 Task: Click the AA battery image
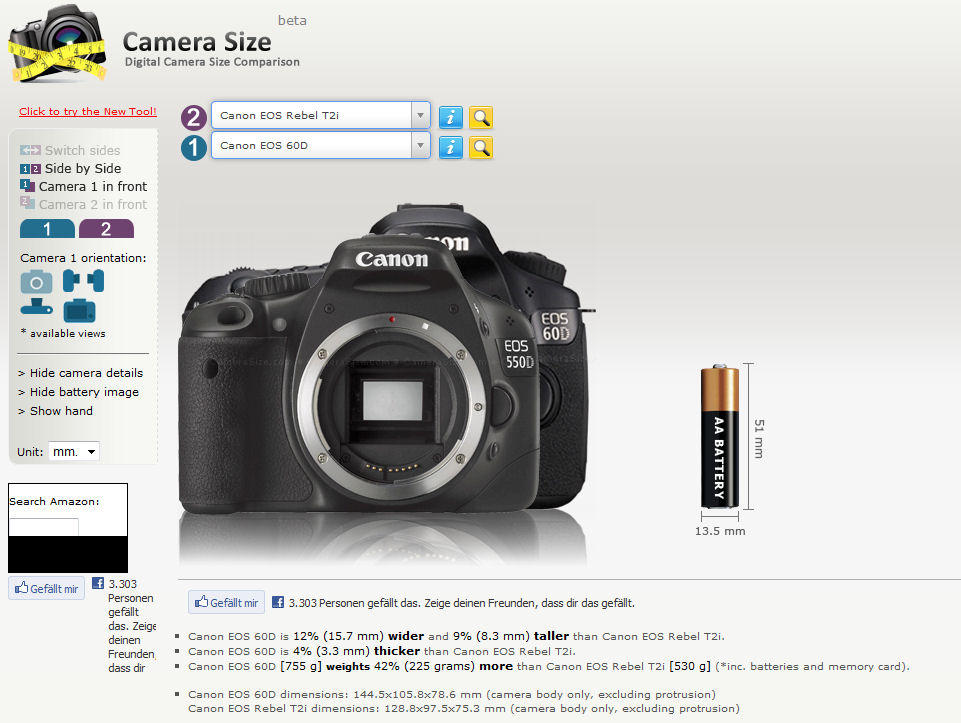(x=720, y=436)
